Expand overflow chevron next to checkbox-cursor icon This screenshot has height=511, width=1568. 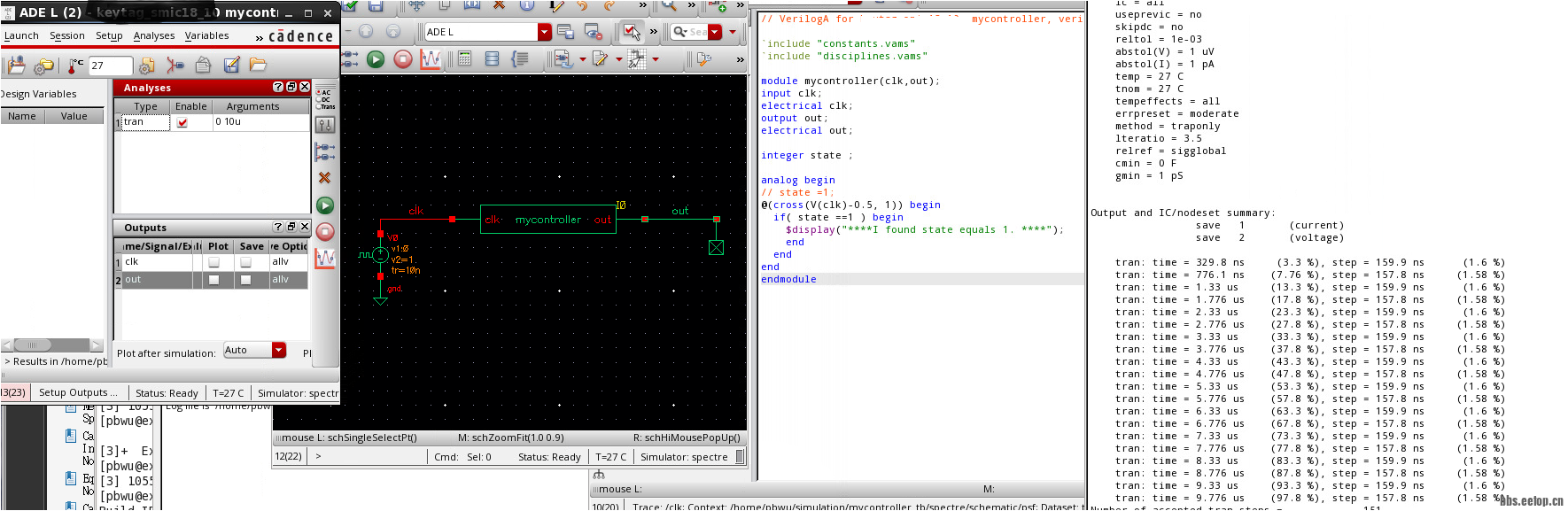click(x=654, y=32)
